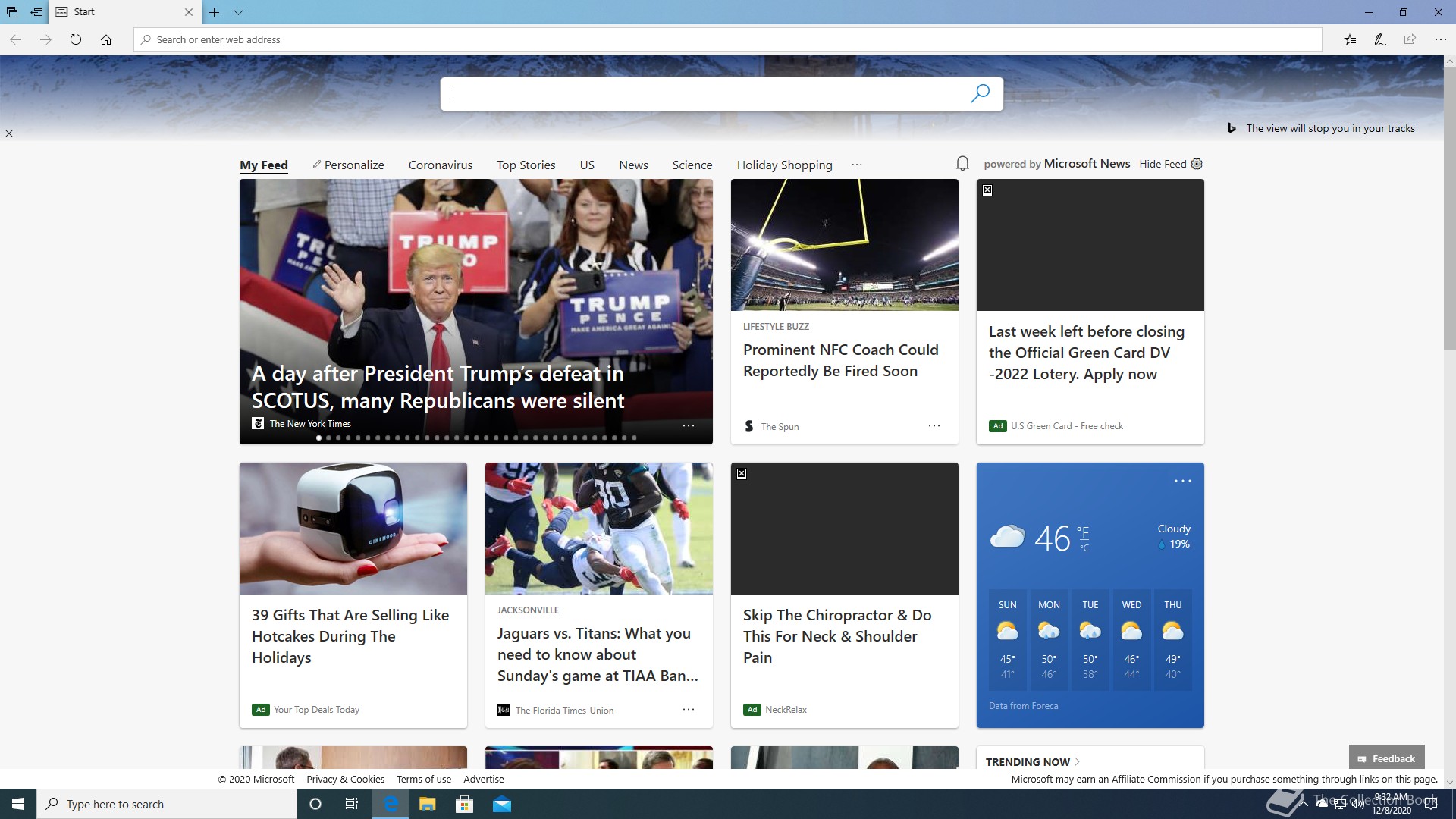Expand Trending Now chevron
1456x819 pixels.
coord(1078,761)
